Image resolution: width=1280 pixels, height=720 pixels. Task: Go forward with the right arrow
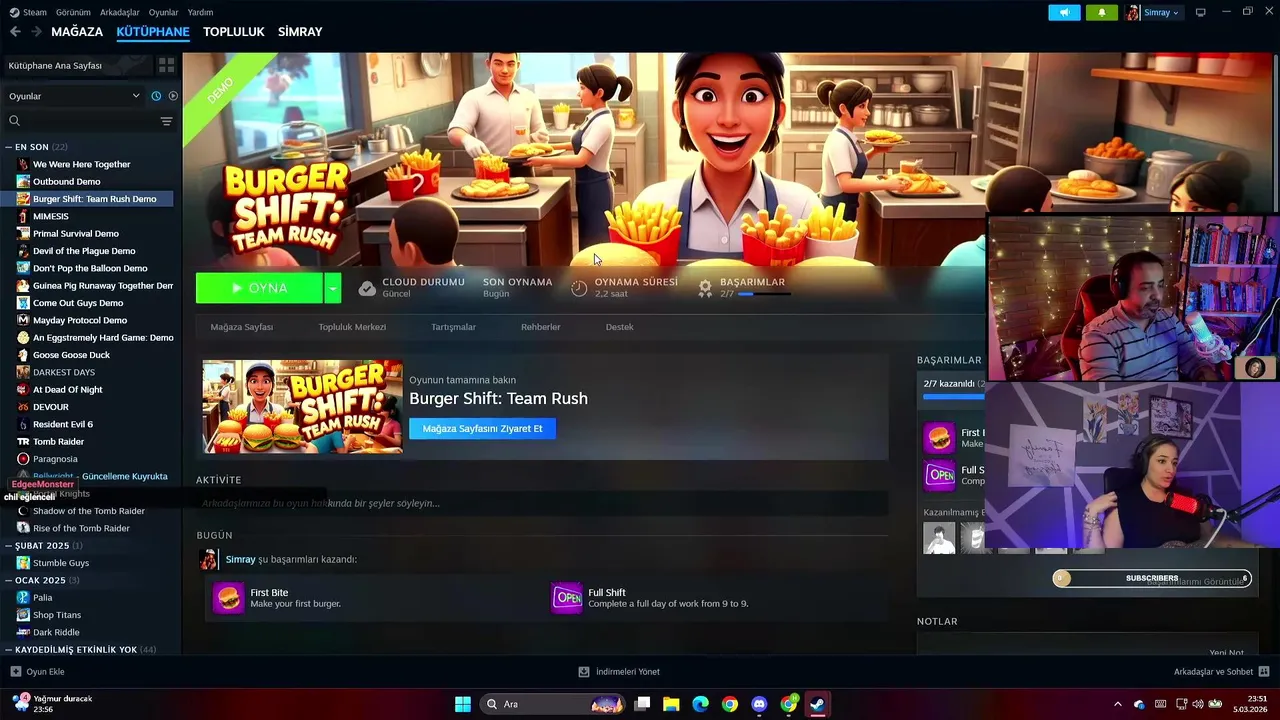pyautogui.click(x=36, y=32)
